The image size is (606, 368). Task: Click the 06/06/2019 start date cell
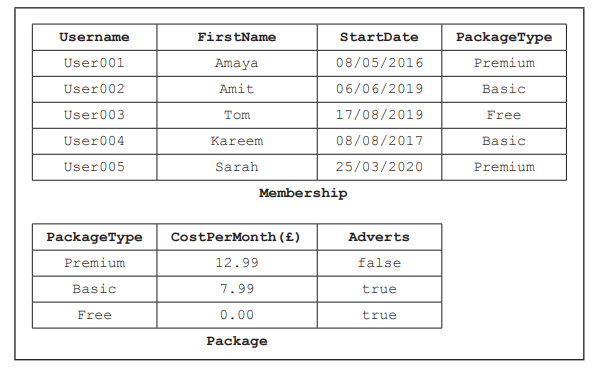[379, 89]
